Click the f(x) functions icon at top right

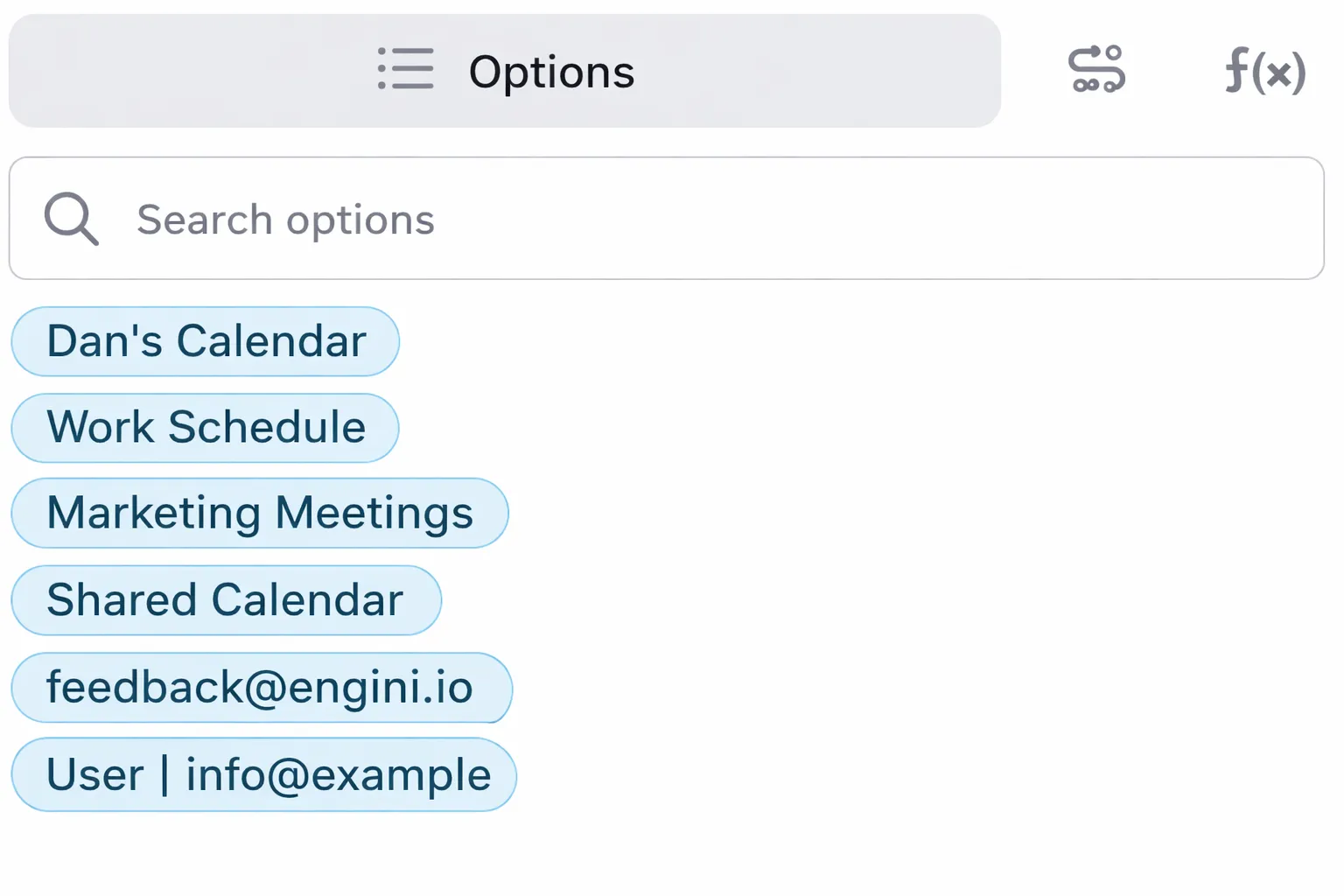tap(1265, 70)
